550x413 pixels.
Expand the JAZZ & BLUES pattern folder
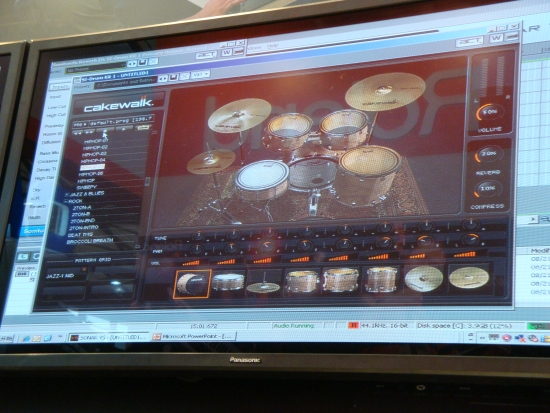tap(67, 194)
